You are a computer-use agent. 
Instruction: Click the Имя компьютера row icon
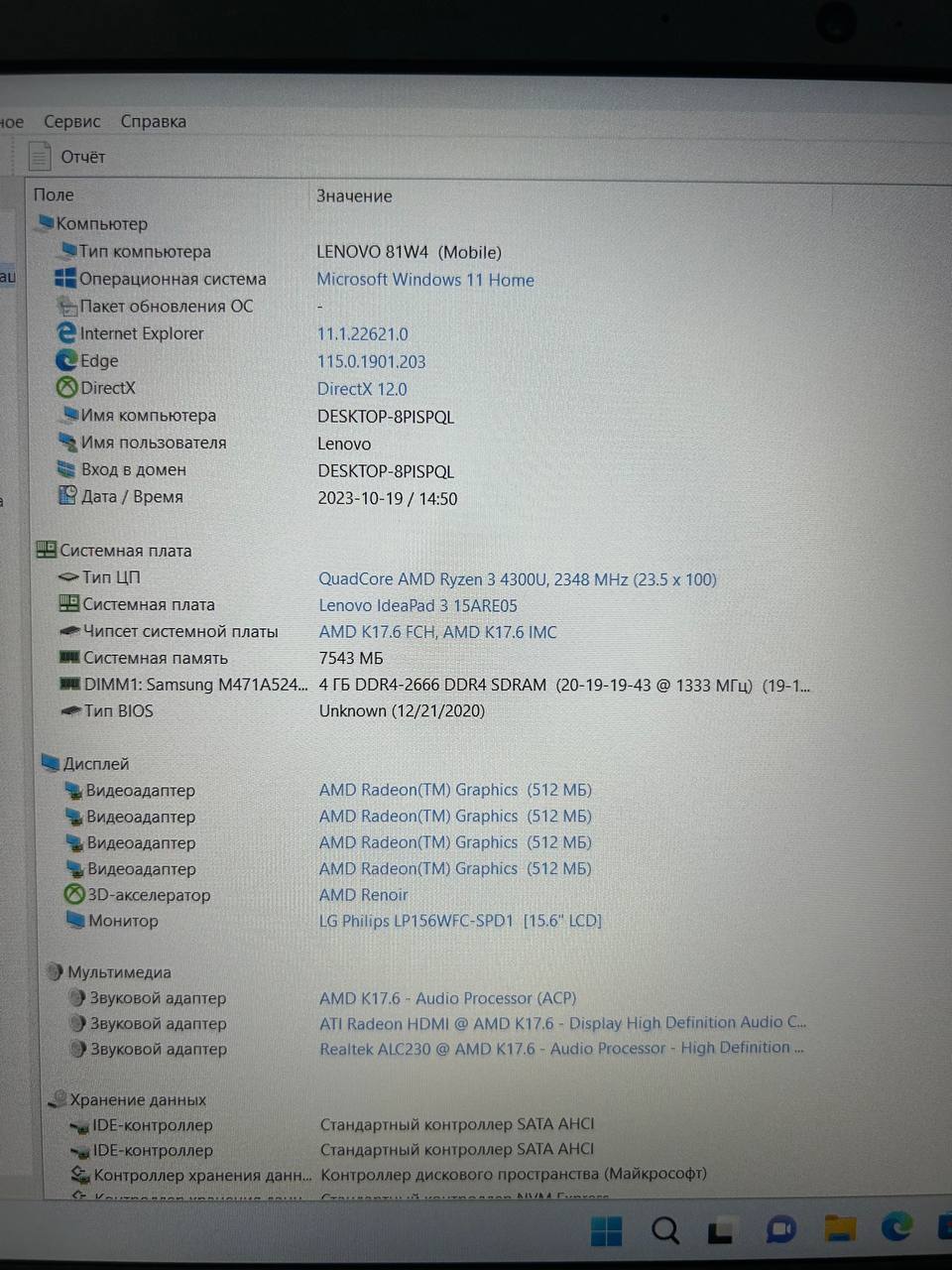click(x=68, y=415)
